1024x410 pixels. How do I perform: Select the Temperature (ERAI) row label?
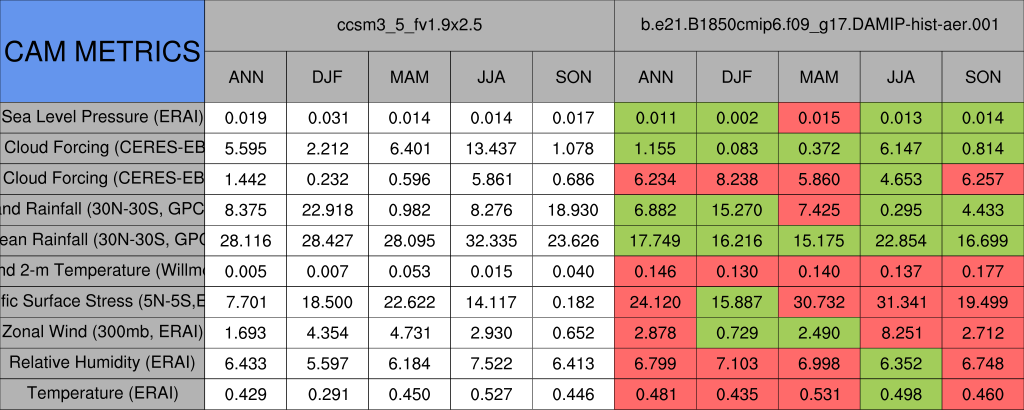[102, 394]
